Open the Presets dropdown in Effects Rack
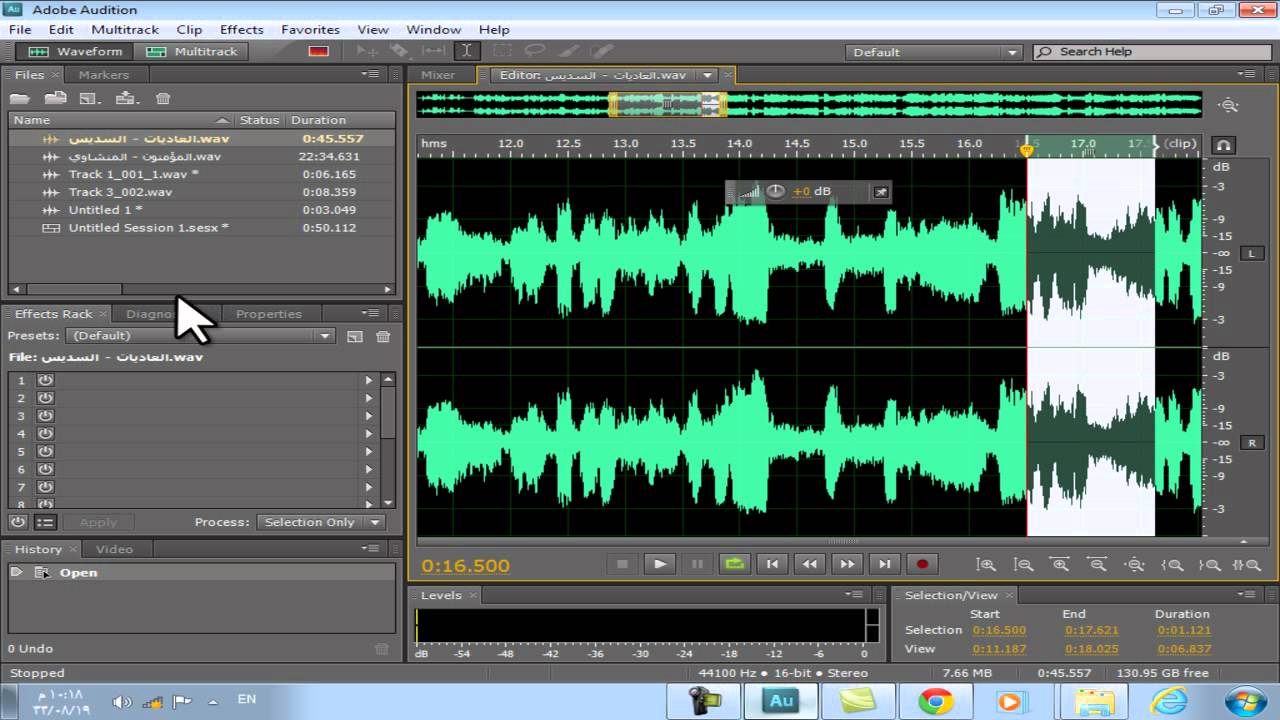The height and width of the screenshot is (720, 1280). click(x=201, y=336)
